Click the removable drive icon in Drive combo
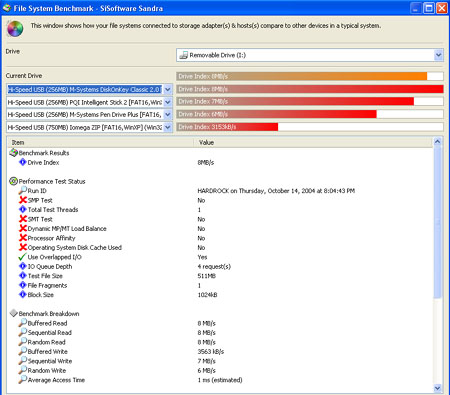 click(x=183, y=55)
